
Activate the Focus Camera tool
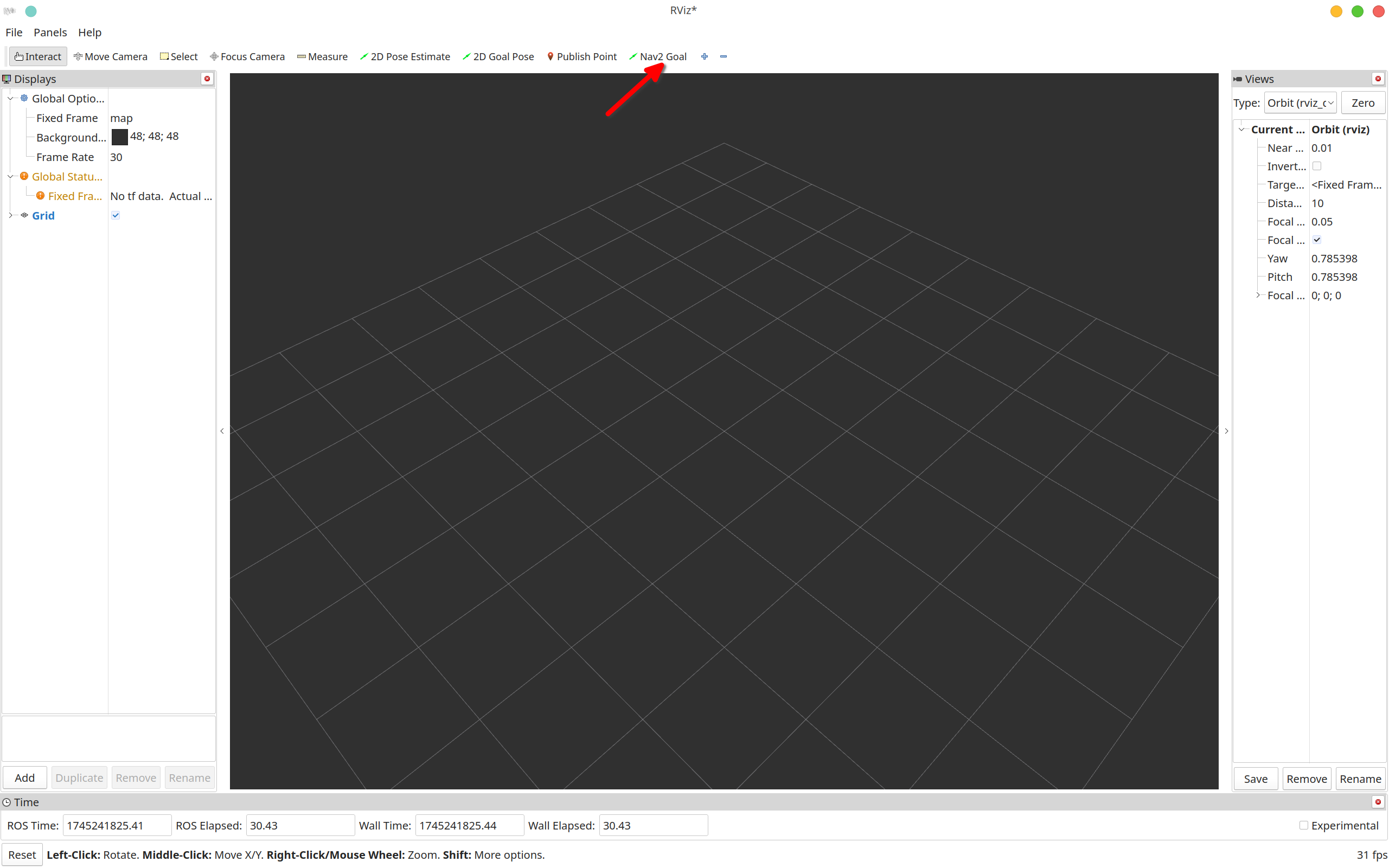point(247,56)
